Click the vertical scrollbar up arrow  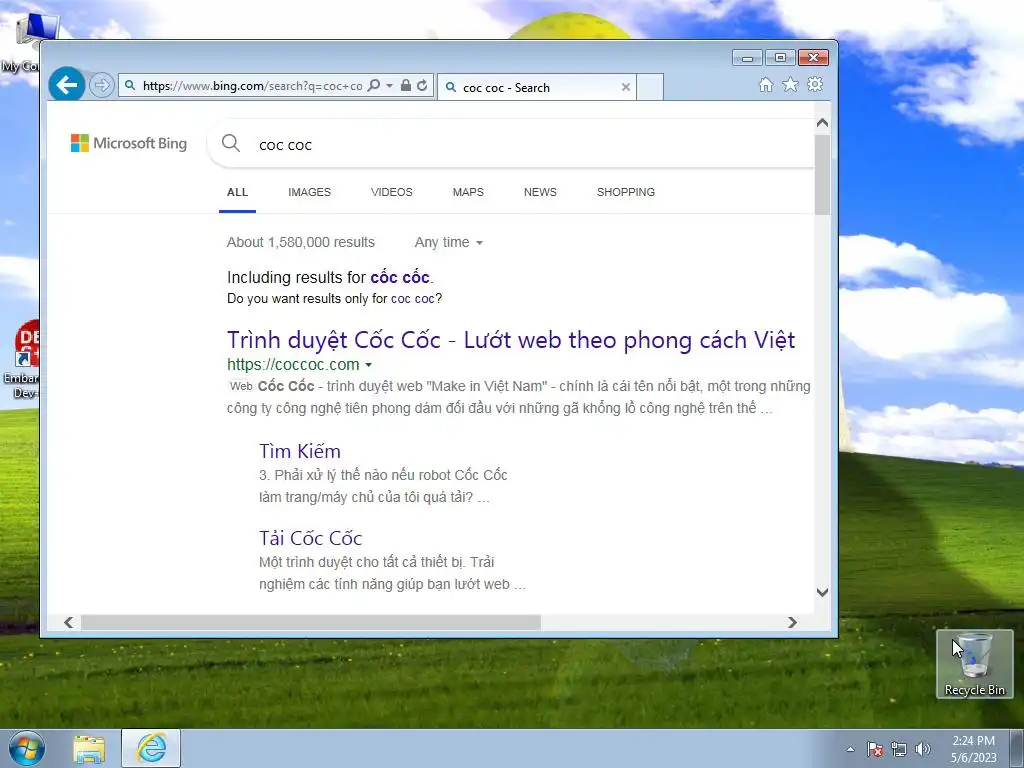(x=822, y=122)
